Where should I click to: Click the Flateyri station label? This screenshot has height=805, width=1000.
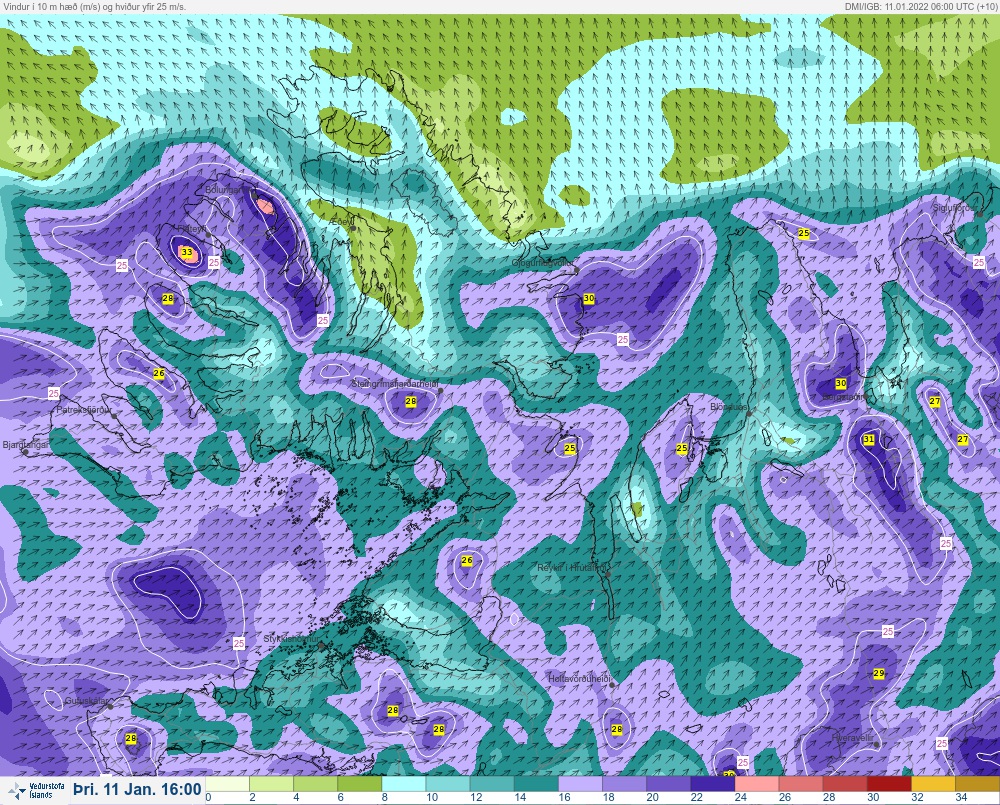[x=192, y=228]
